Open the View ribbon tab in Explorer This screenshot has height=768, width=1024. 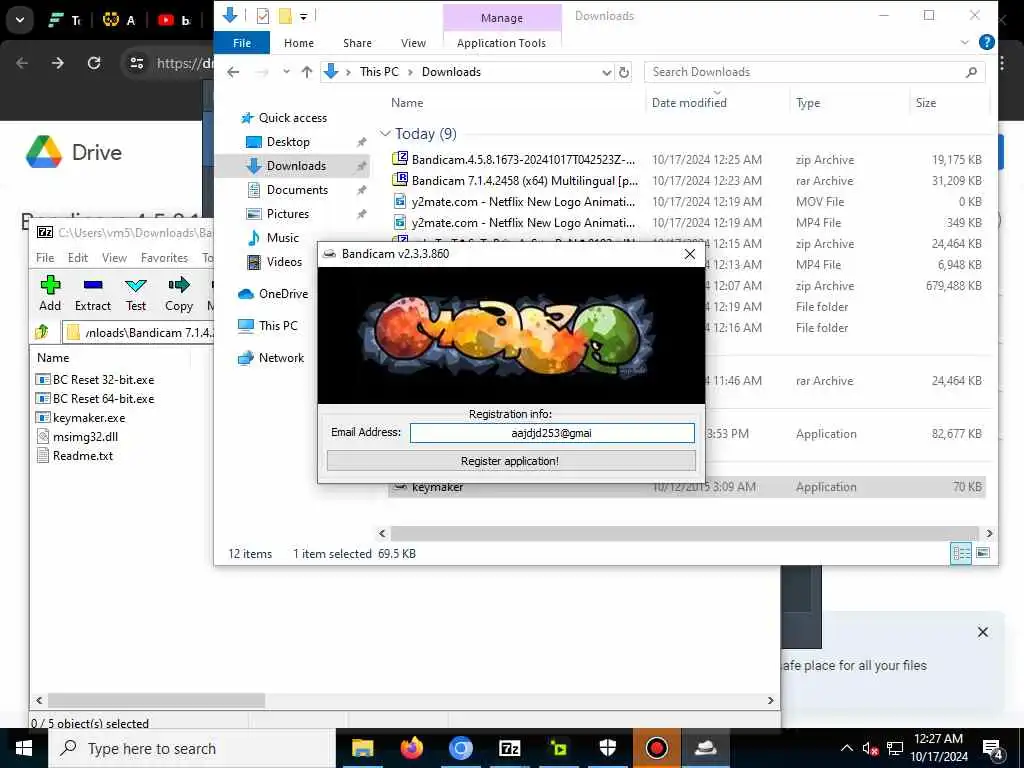413,43
